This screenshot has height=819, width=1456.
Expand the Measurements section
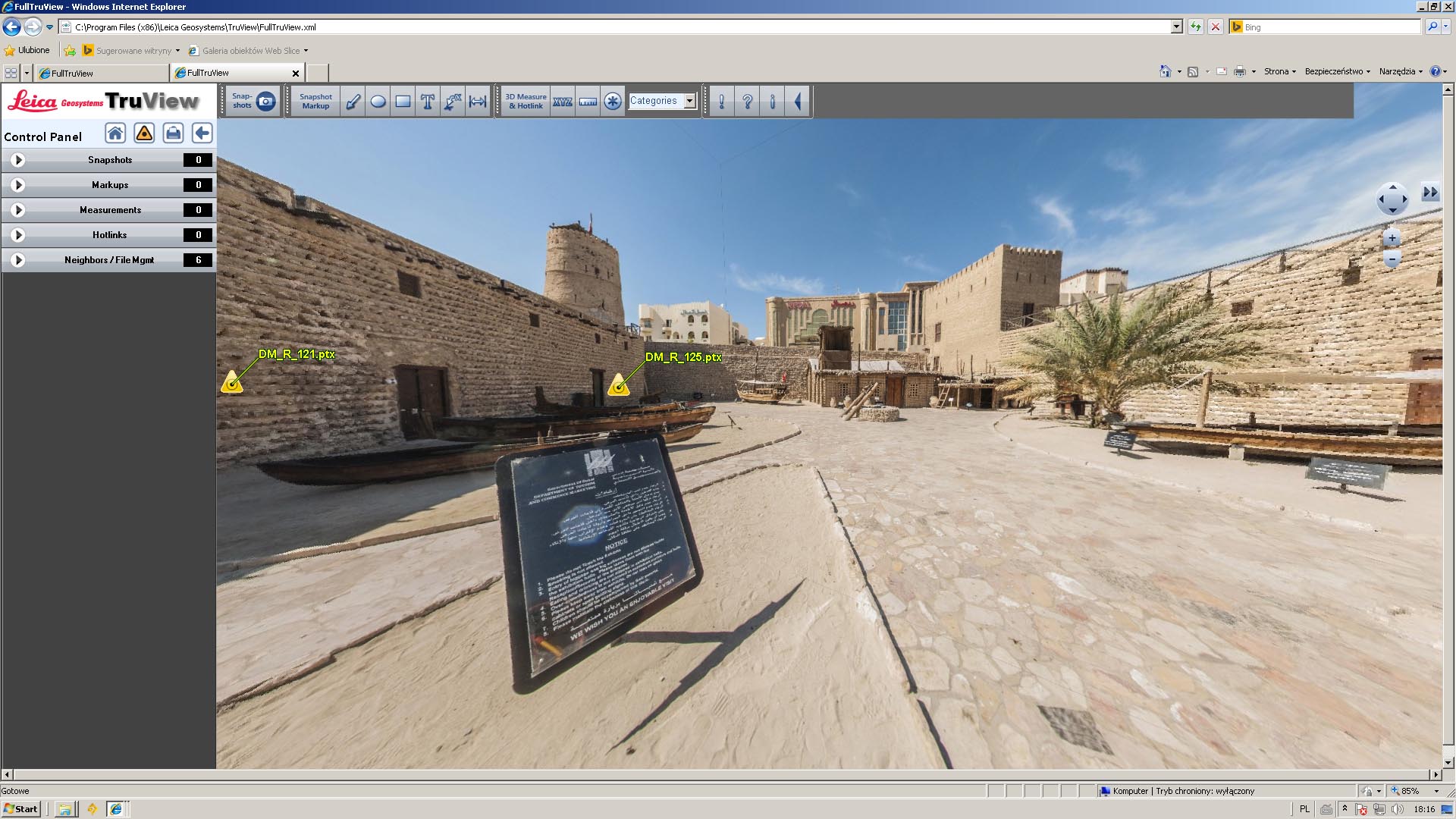coord(17,209)
